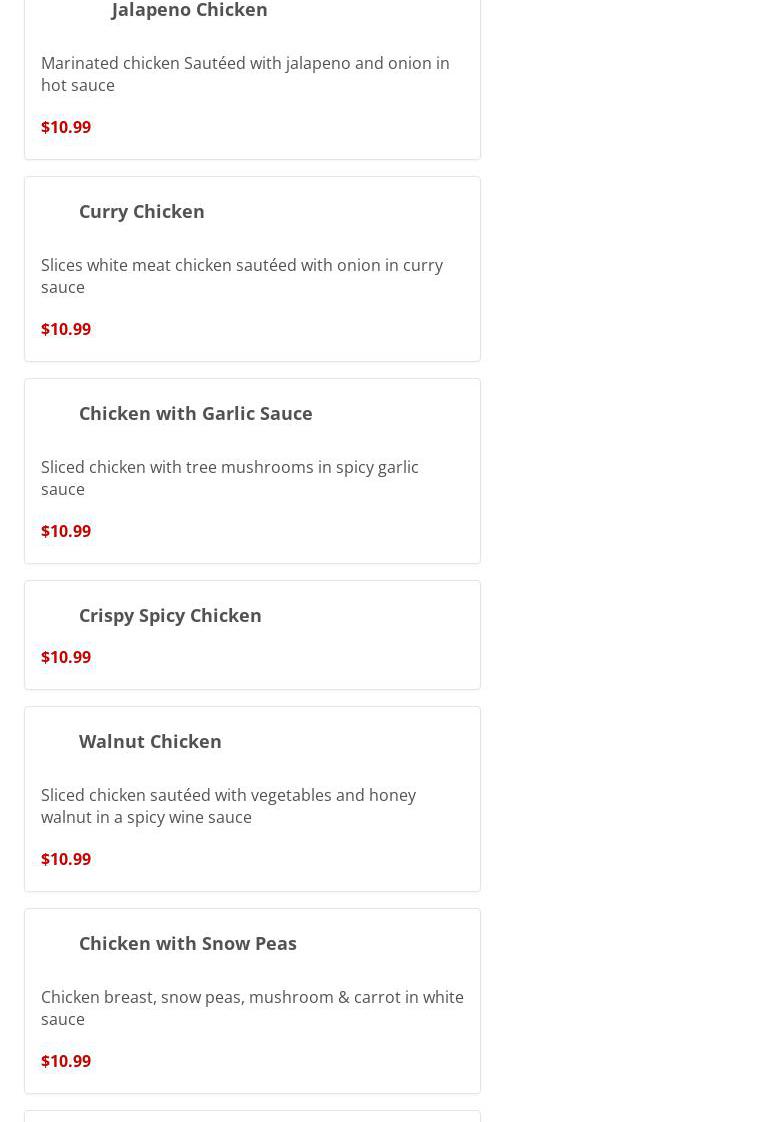Open the Crispy Spicy Chicken title

(170, 616)
